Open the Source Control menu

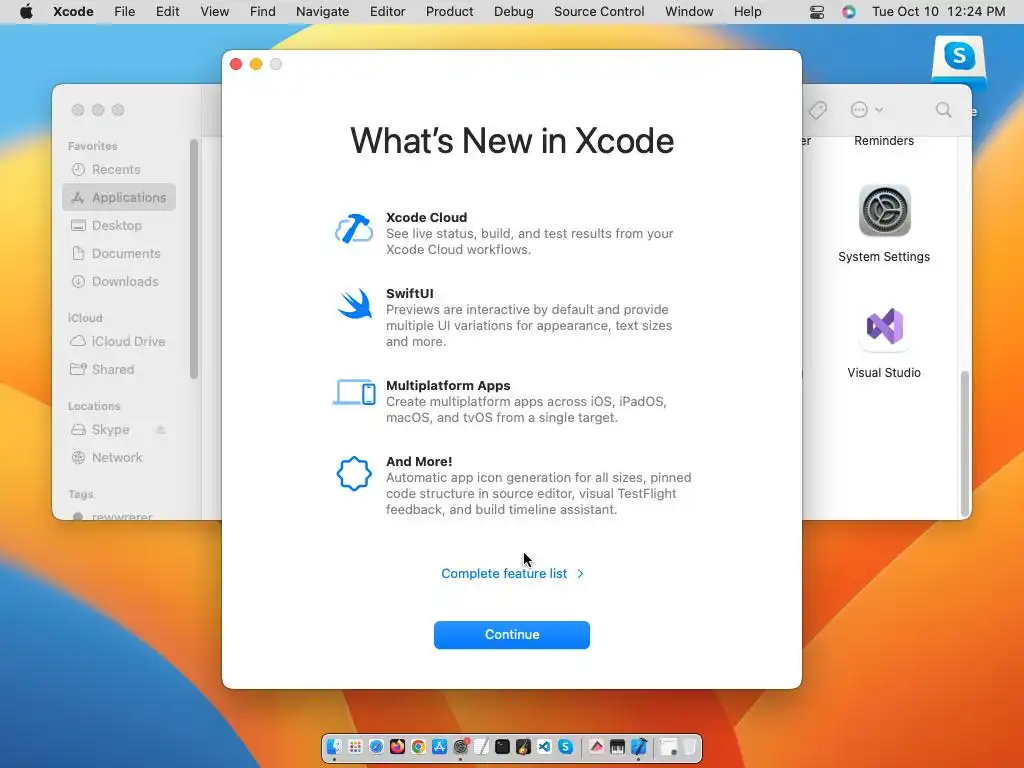(x=599, y=12)
